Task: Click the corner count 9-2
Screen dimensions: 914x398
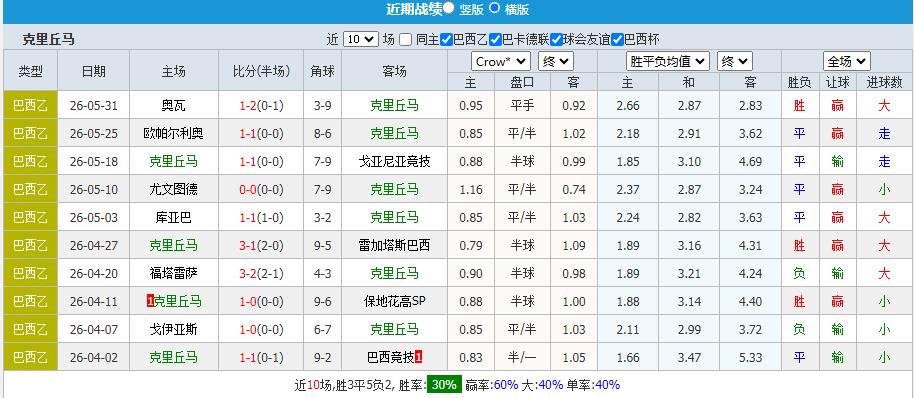Action: click(x=322, y=357)
